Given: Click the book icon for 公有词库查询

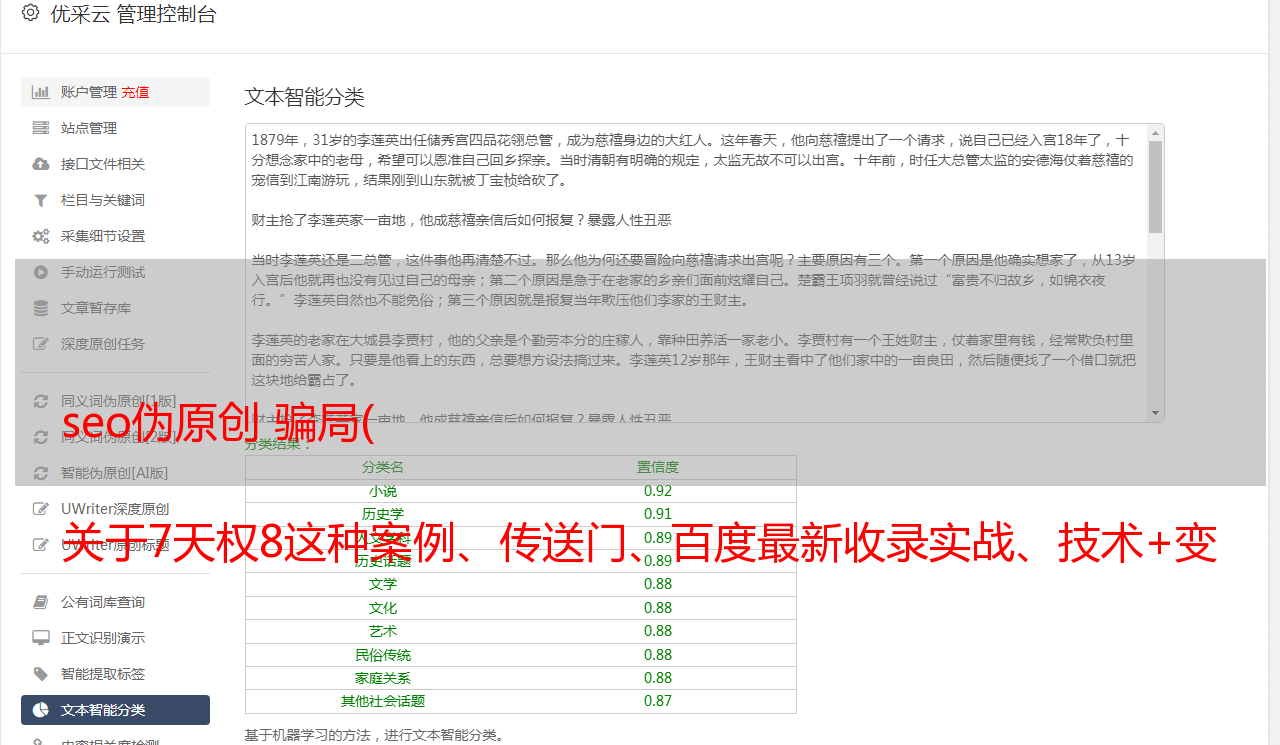Looking at the screenshot, I should 41,602.
